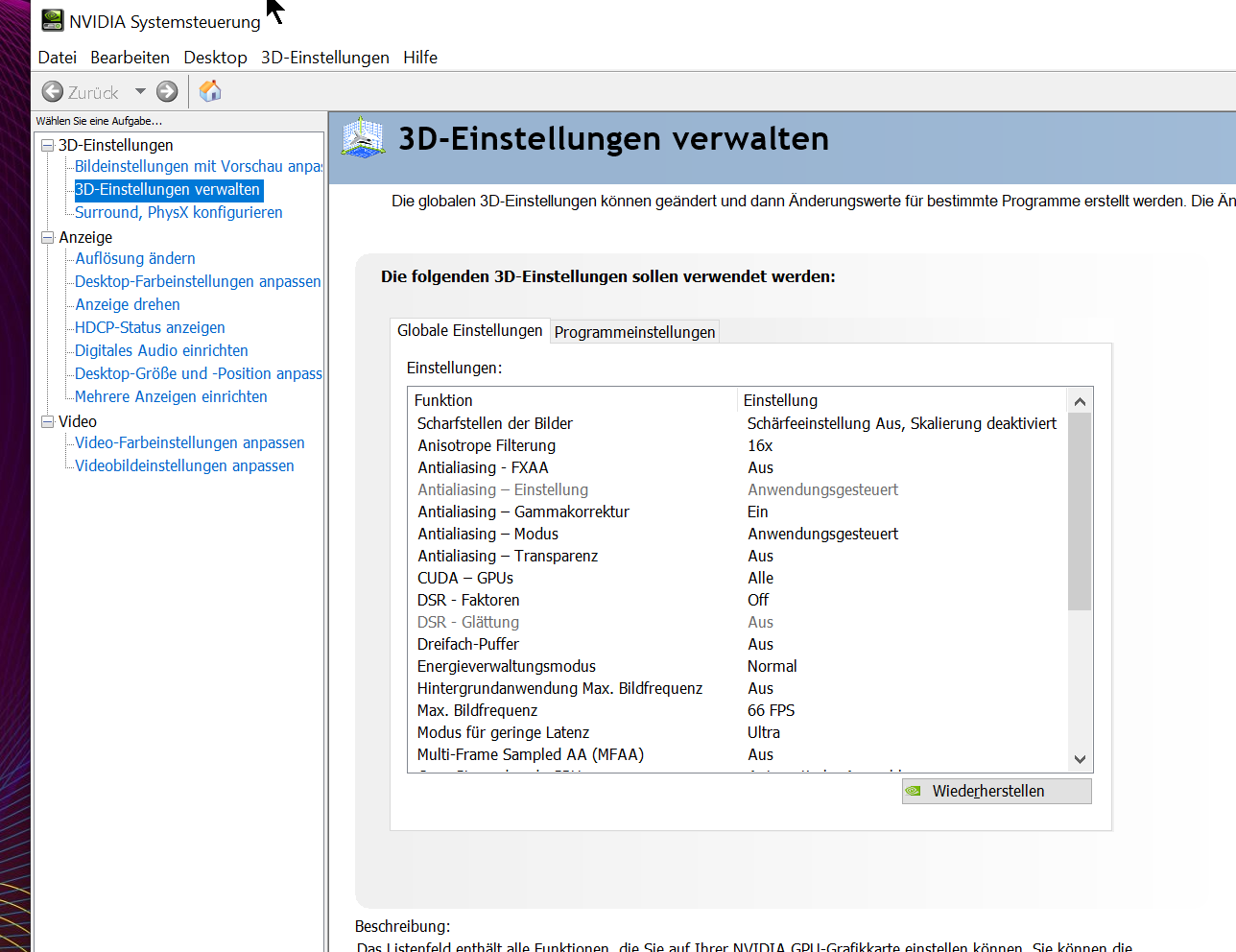
Task: Select the DSR - Faktoren row
Action: (x=737, y=600)
